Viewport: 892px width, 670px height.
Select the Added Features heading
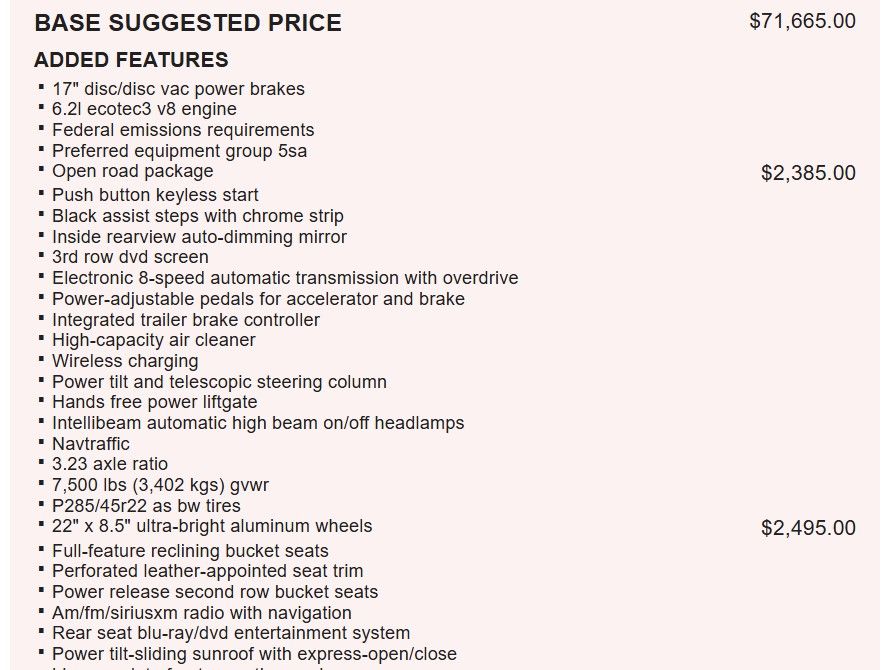[131, 60]
